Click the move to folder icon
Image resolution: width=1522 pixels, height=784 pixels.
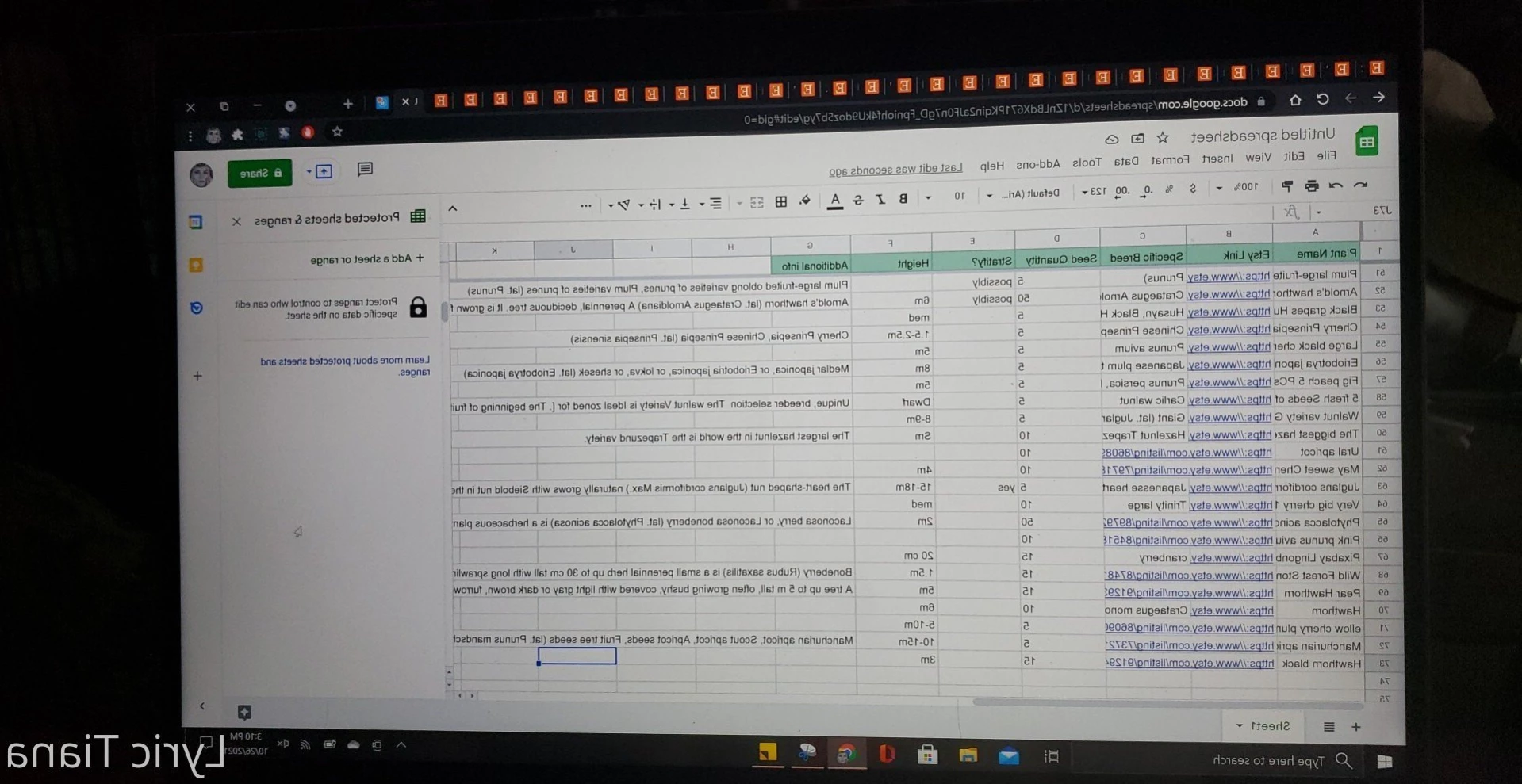[x=1137, y=139]
